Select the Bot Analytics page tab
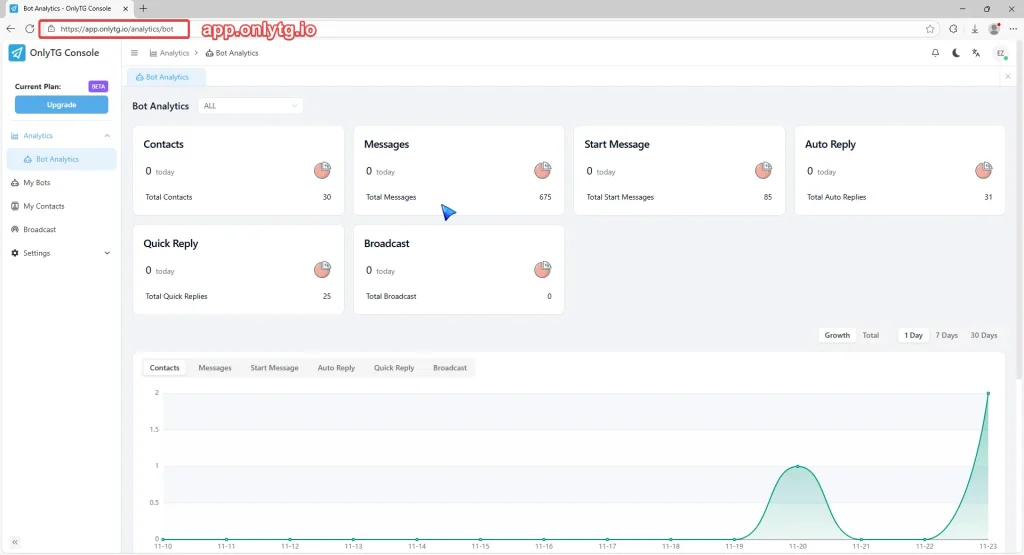Image resolution: width=1024 pixels, height=555 pixels. [x=167, y=77]
